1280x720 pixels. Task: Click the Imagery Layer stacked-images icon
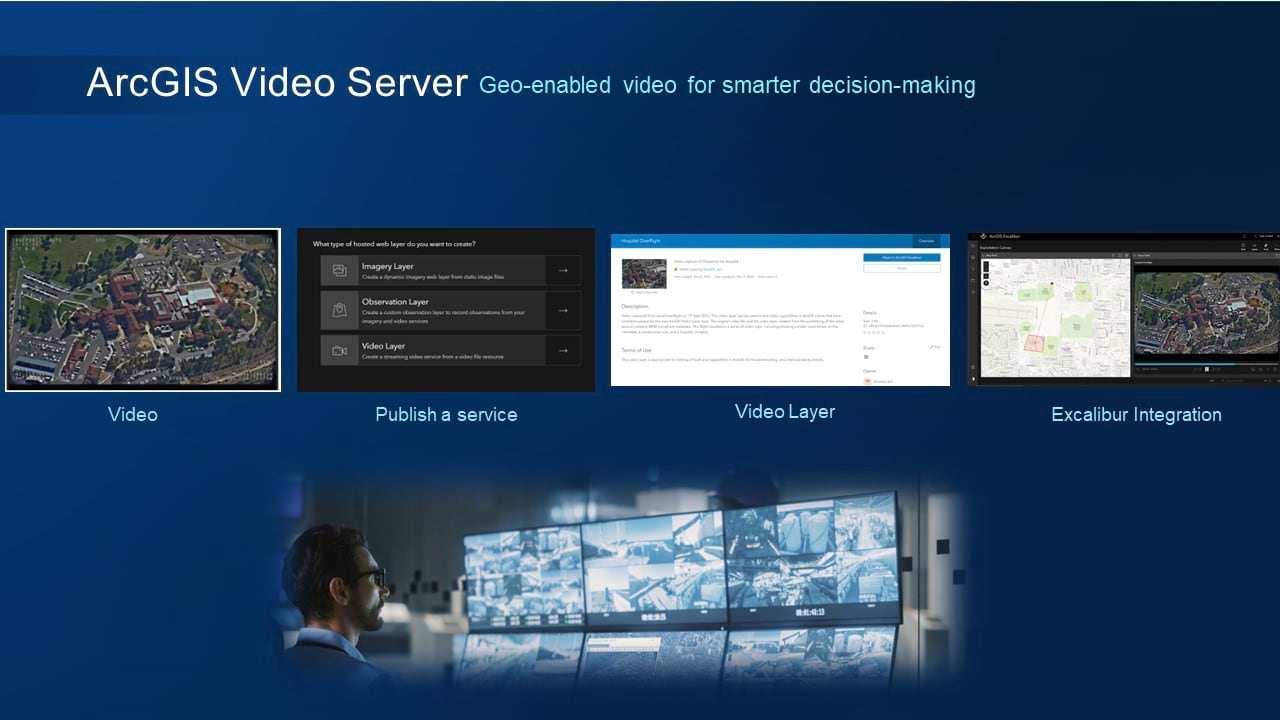point(340,270)
